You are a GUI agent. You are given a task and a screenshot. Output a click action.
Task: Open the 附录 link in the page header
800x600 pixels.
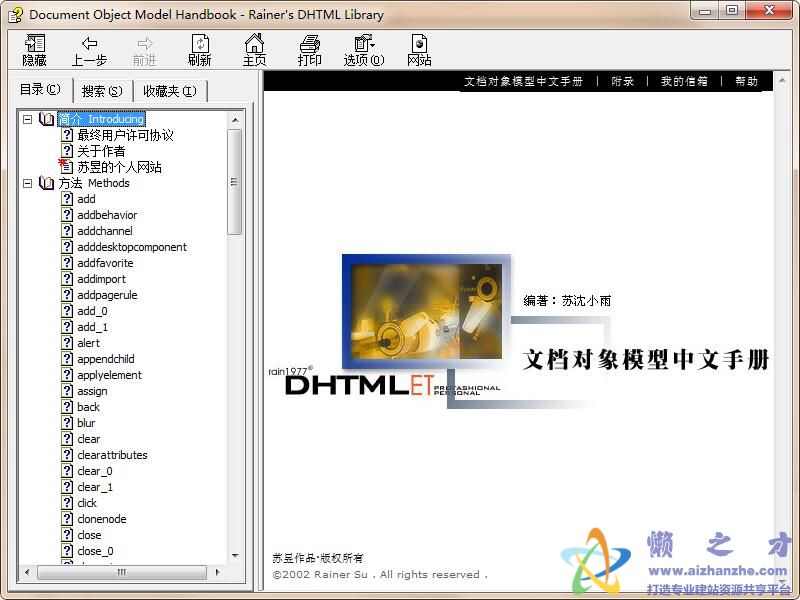point(622,81)
